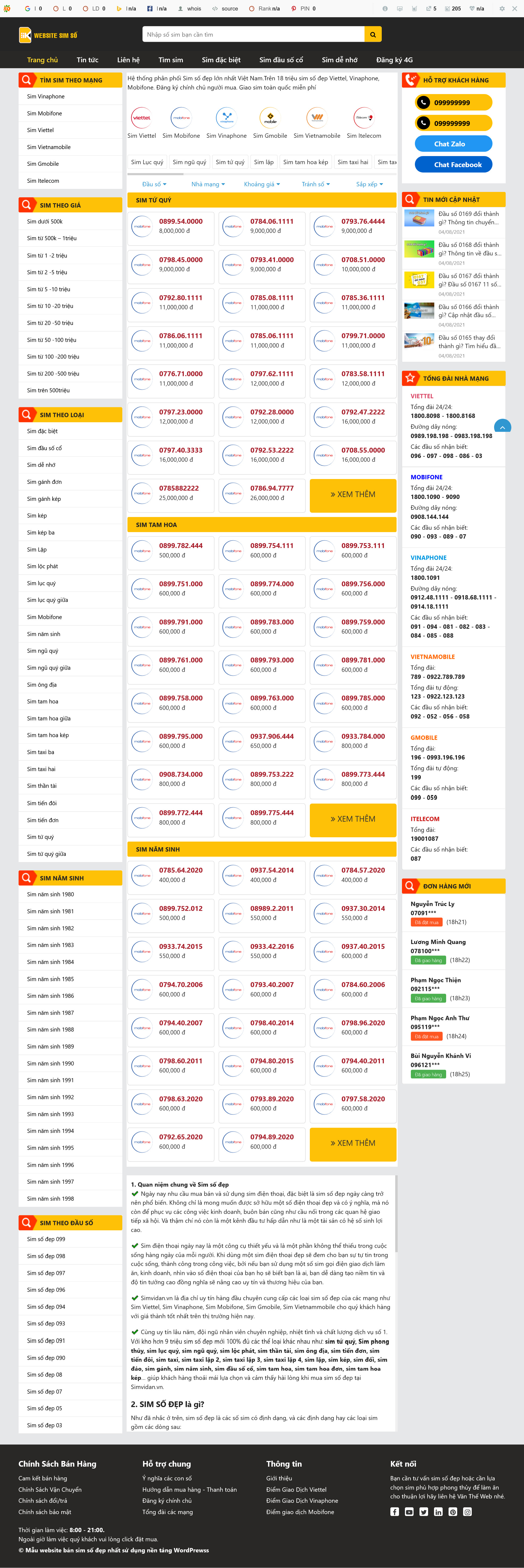Select the Vinaphone carrier logo icon
Viewport: 524px width, 1568px height.
tap(226, 118)
